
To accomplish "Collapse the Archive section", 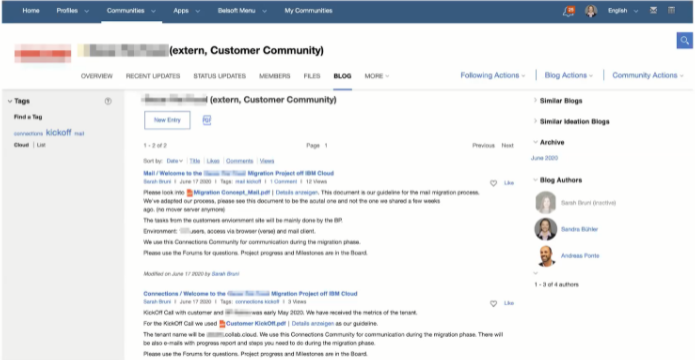I will 535,142.
